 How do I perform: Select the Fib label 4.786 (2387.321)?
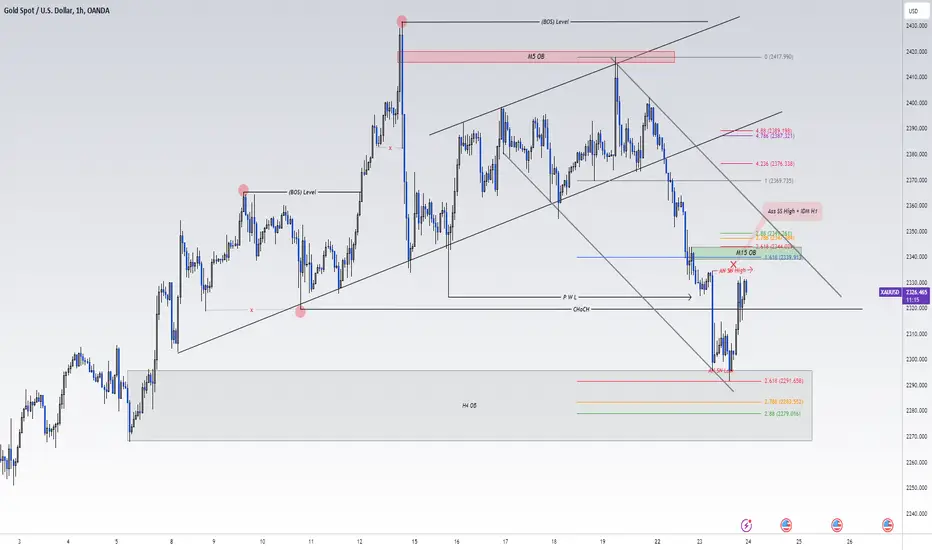[775, 136]
